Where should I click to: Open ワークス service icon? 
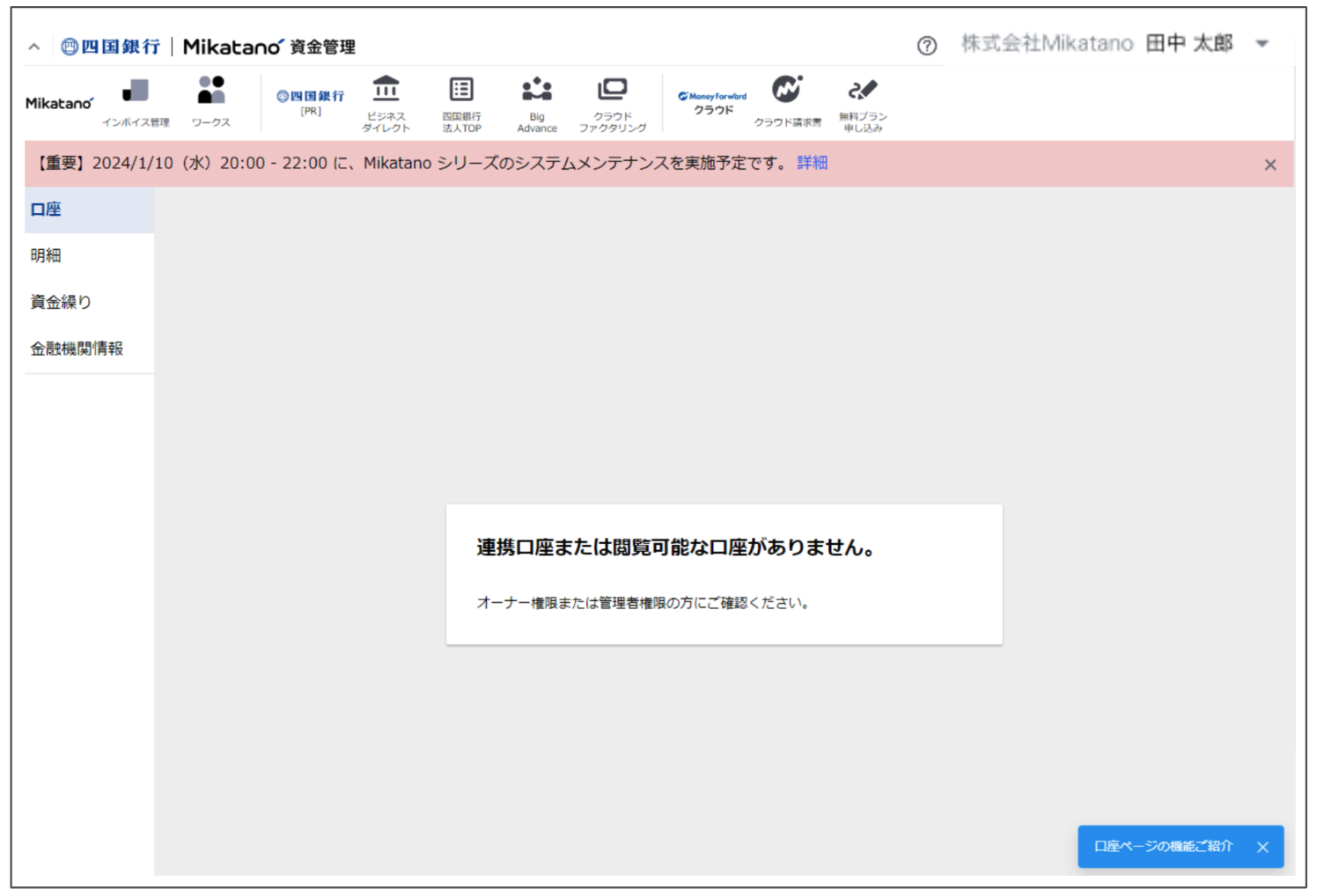click(211, 102)
